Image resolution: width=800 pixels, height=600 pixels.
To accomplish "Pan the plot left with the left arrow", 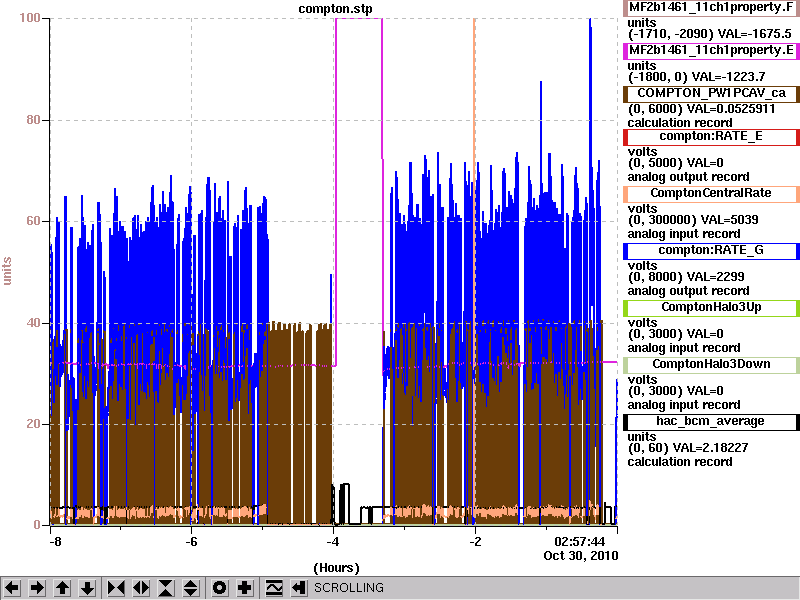I will tap(12, 588).
